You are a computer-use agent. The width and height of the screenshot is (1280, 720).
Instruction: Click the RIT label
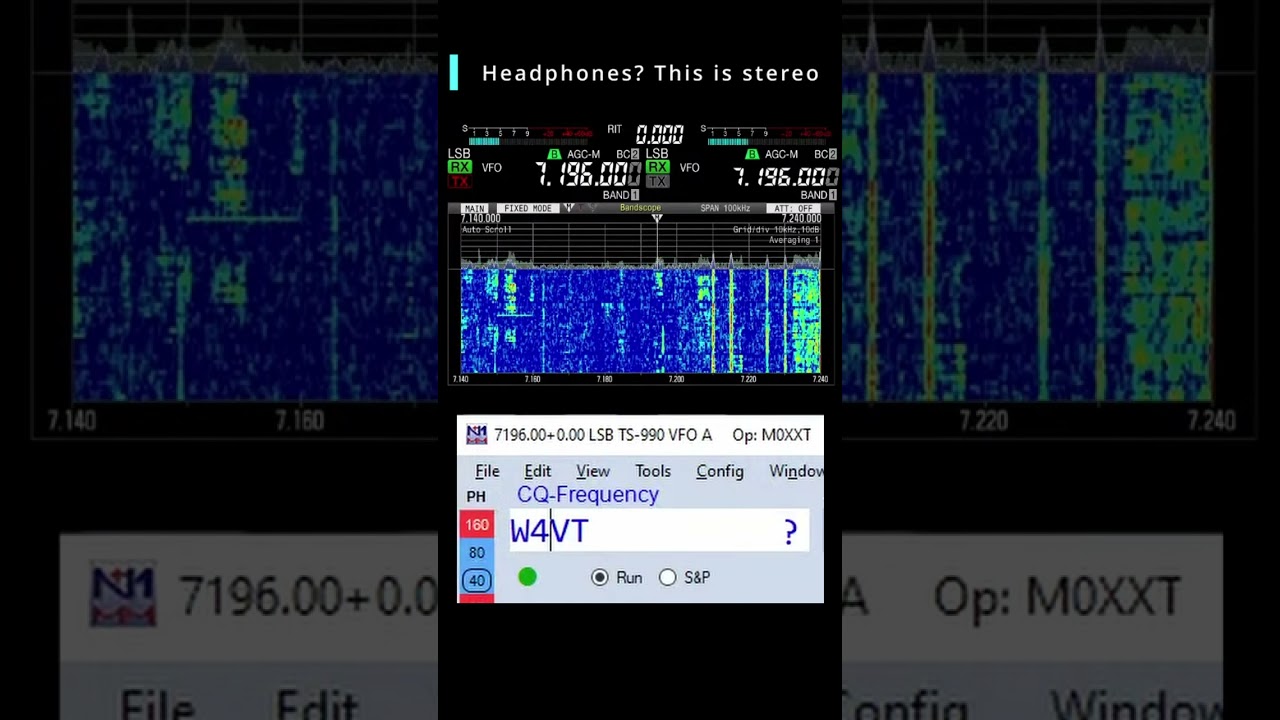pyautogui.click(x=614, y=130)
